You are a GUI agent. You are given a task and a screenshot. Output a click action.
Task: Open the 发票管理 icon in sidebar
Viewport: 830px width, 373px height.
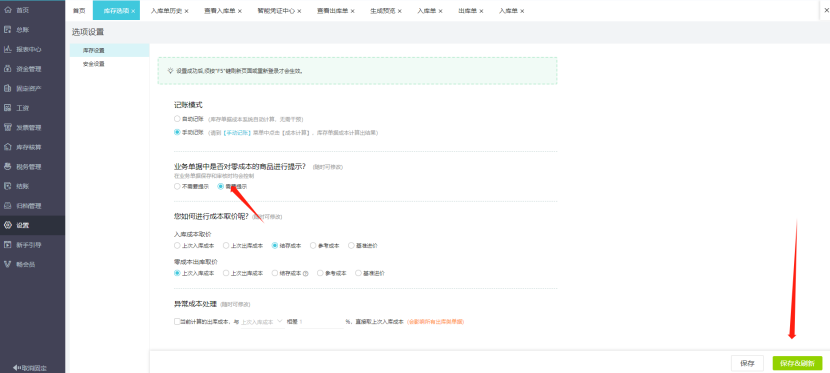click(7, 128)
